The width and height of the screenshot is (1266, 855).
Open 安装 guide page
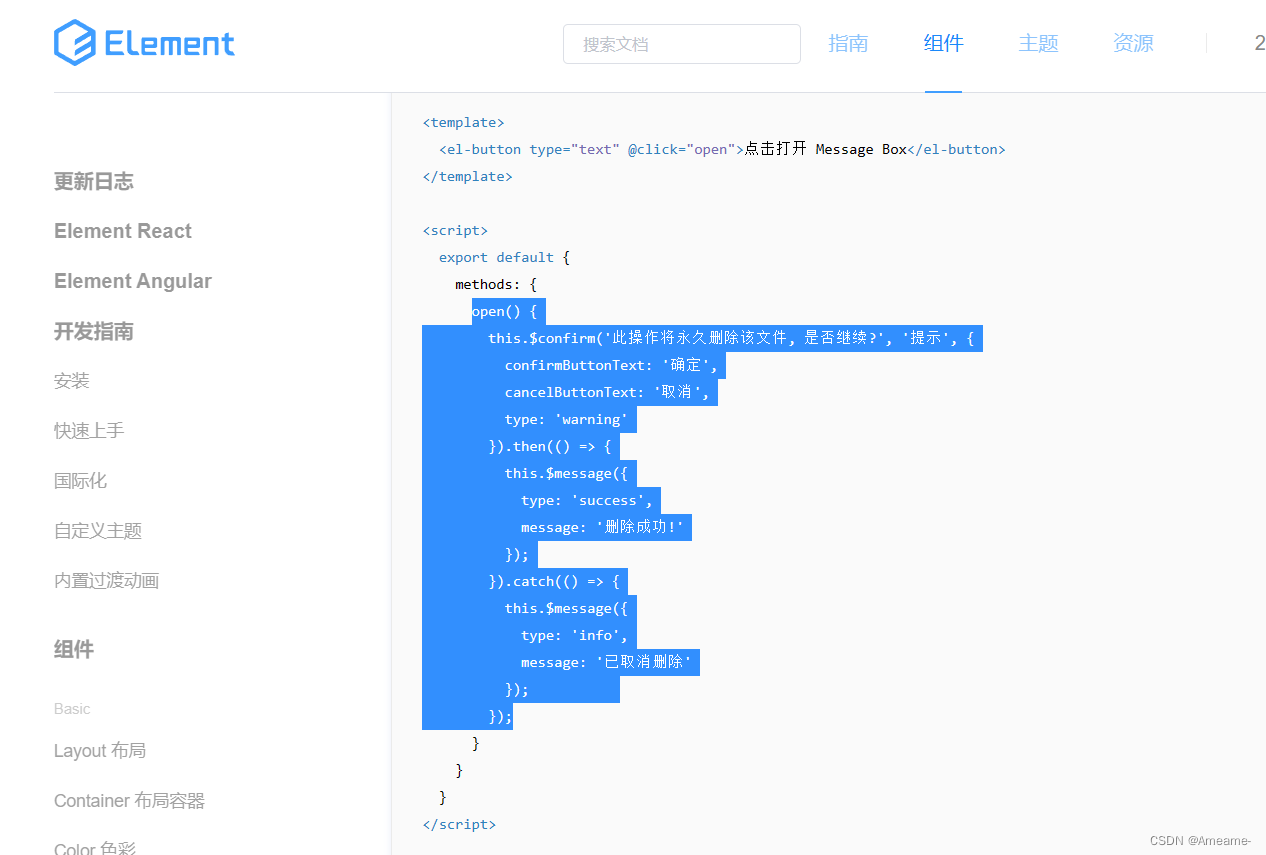click(72, 381)
